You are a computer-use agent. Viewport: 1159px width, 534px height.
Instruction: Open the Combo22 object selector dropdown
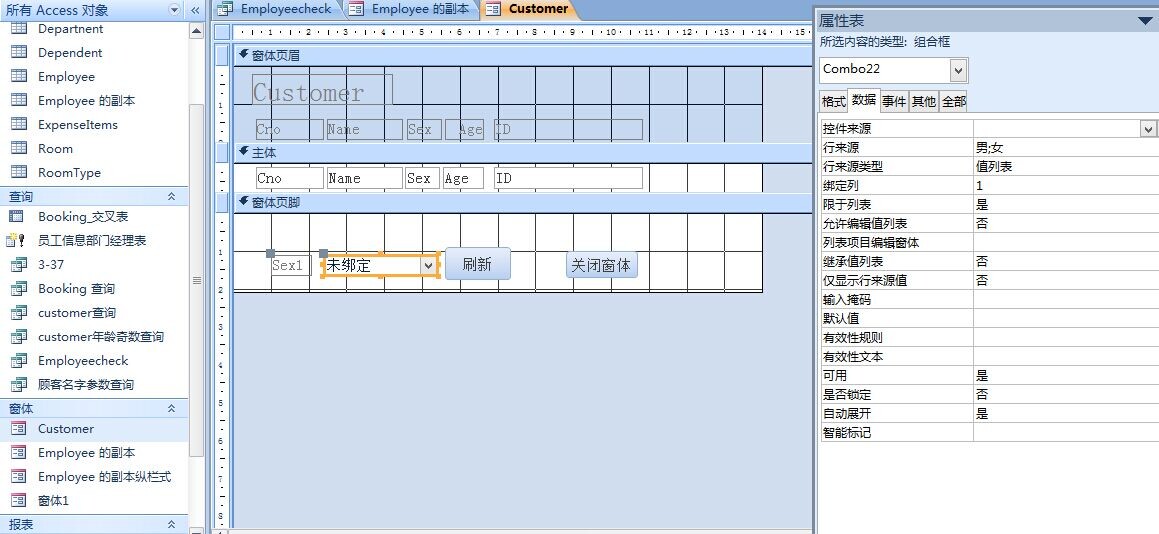959,70
